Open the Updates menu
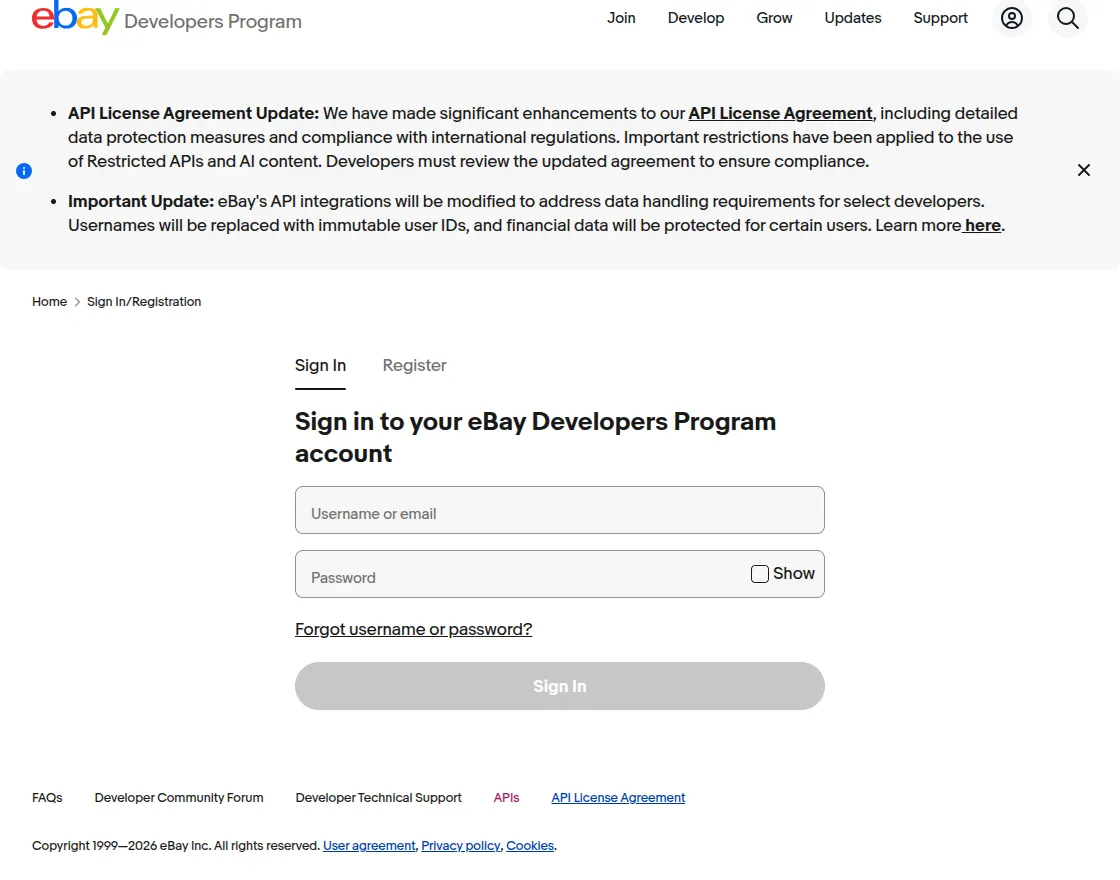 pos(852,18)
